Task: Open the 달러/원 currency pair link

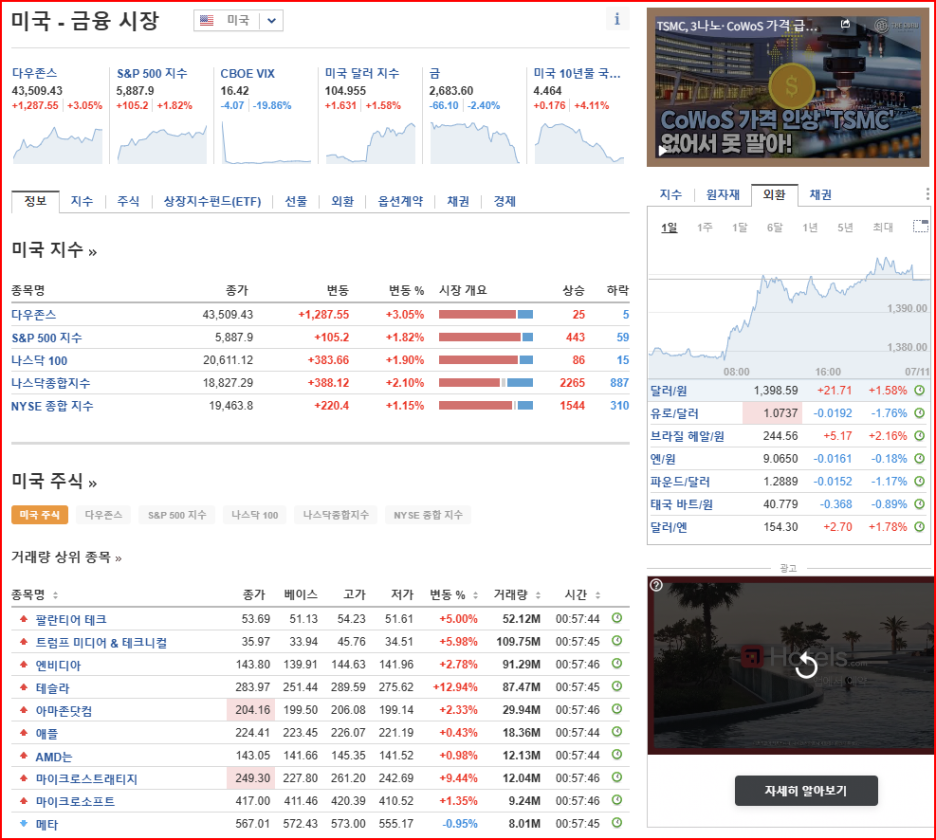Action: [x=669, y=390]
